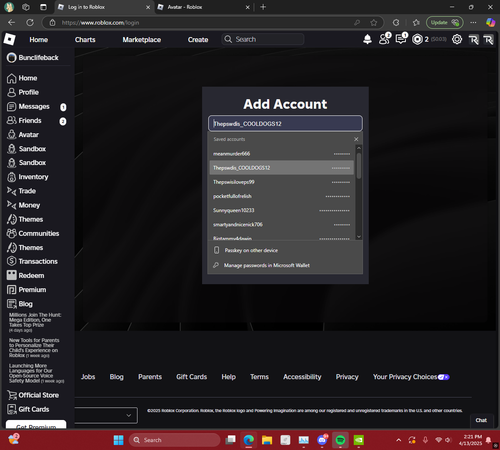Select saved account Sunnyqueen10233
Viewport: 500px width, 450px height.
[x=282, y=210]
